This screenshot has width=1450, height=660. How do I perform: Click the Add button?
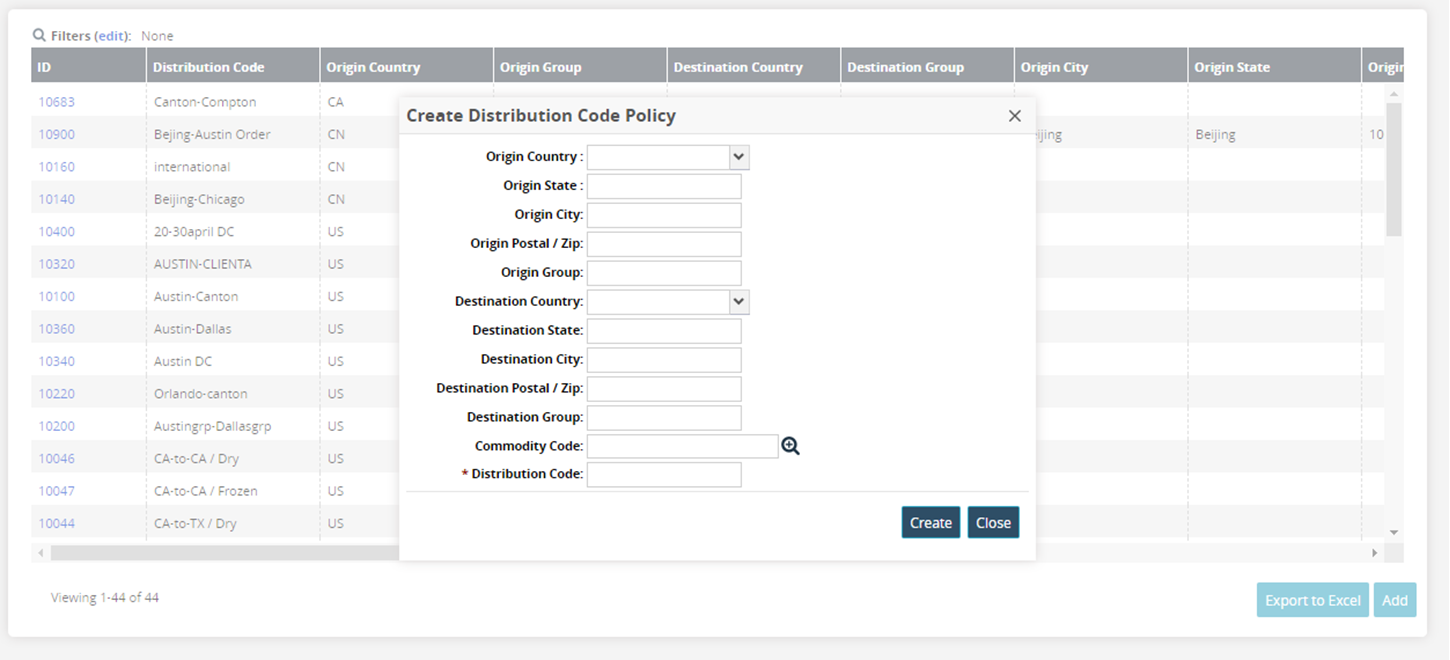click(1394, 600)
